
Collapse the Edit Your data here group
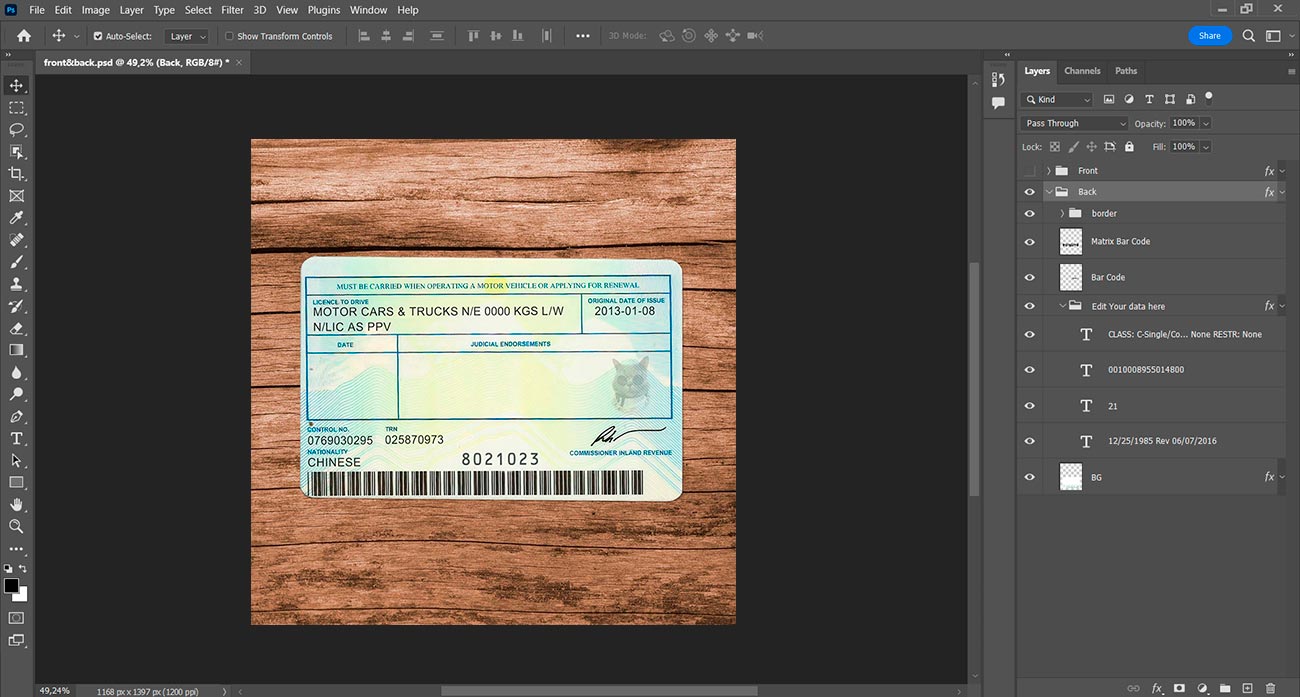tap(1062, 306)
